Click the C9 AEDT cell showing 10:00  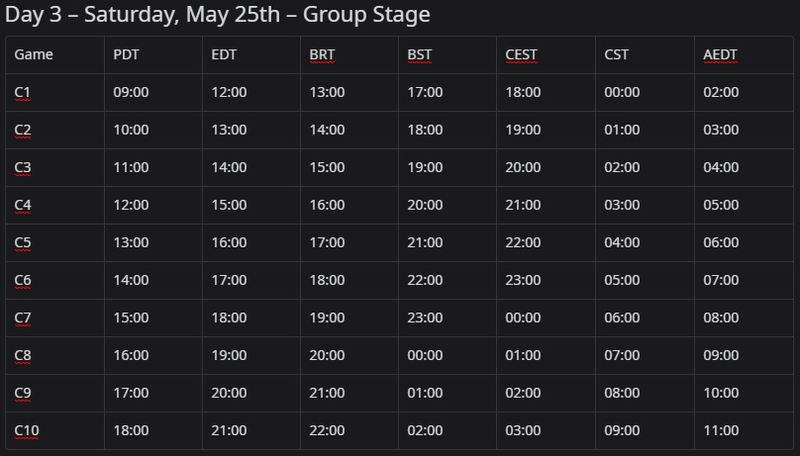pyautogui.click(x=721, y=393)
